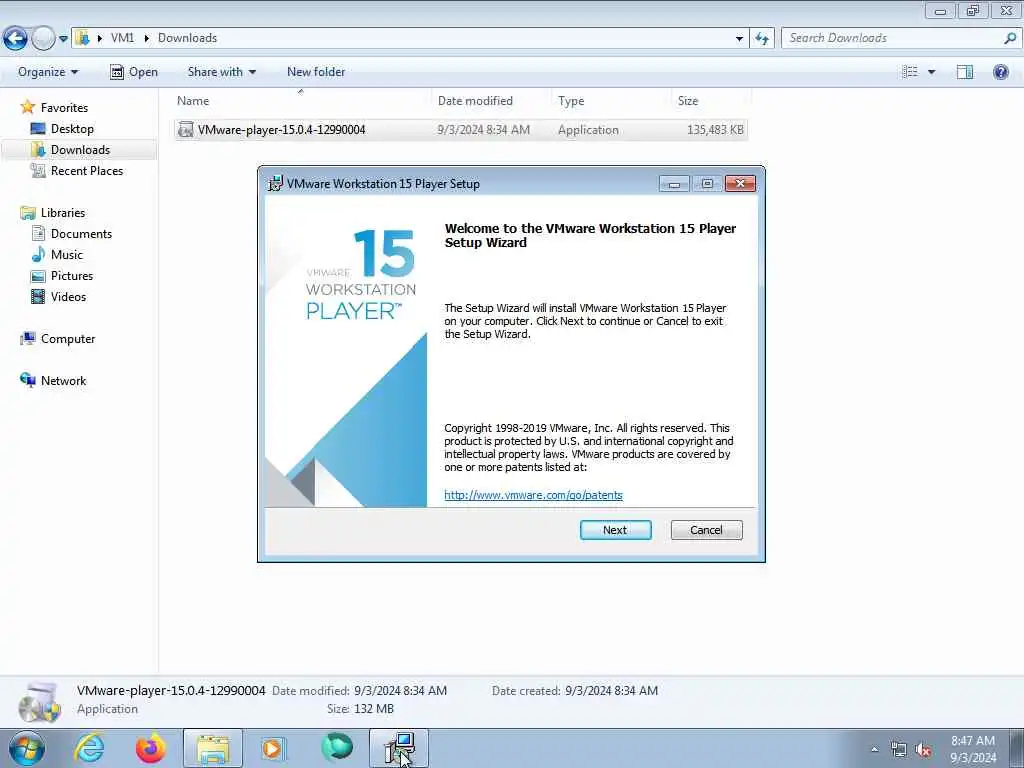The image size is (1024, 768).
Task: Open the Organize menu
Action: tap(48, 72)
